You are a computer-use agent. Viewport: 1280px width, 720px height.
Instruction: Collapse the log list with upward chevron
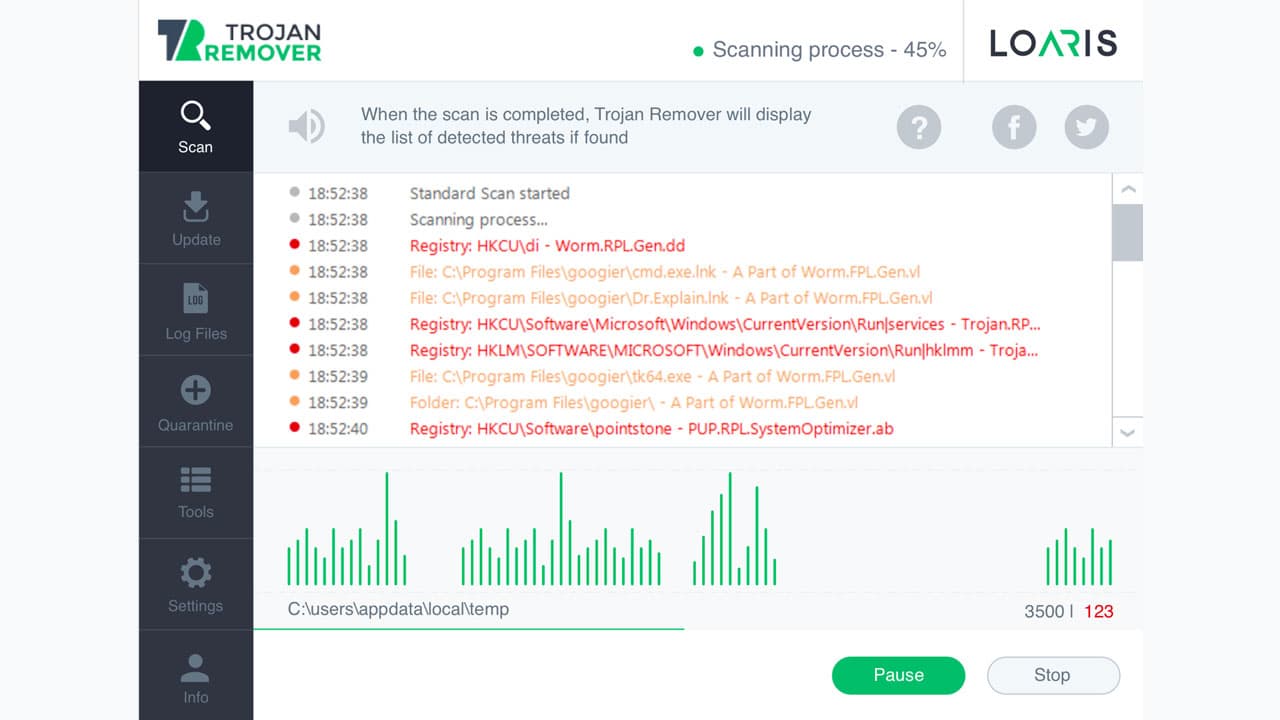tap(1127, 188)
